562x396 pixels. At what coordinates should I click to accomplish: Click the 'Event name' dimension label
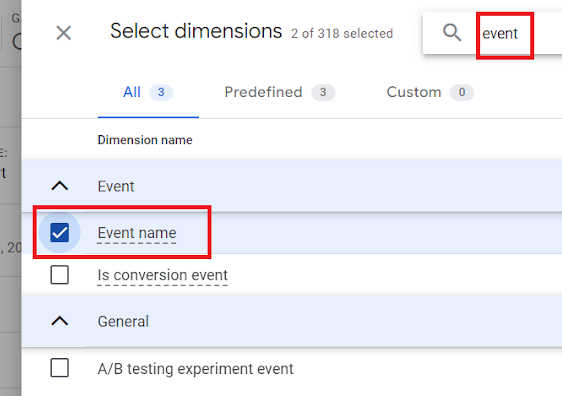point(137,233)
